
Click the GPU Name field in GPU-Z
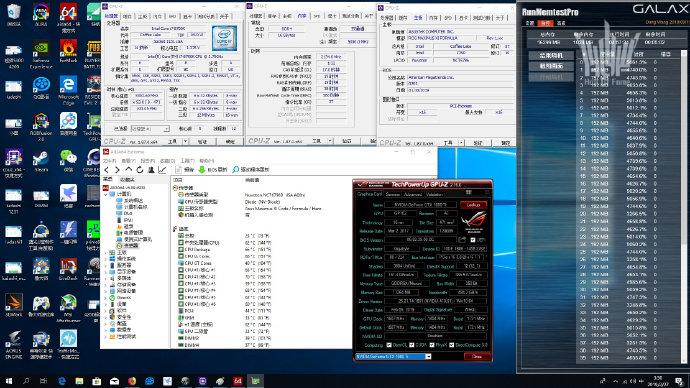point(421,205)
